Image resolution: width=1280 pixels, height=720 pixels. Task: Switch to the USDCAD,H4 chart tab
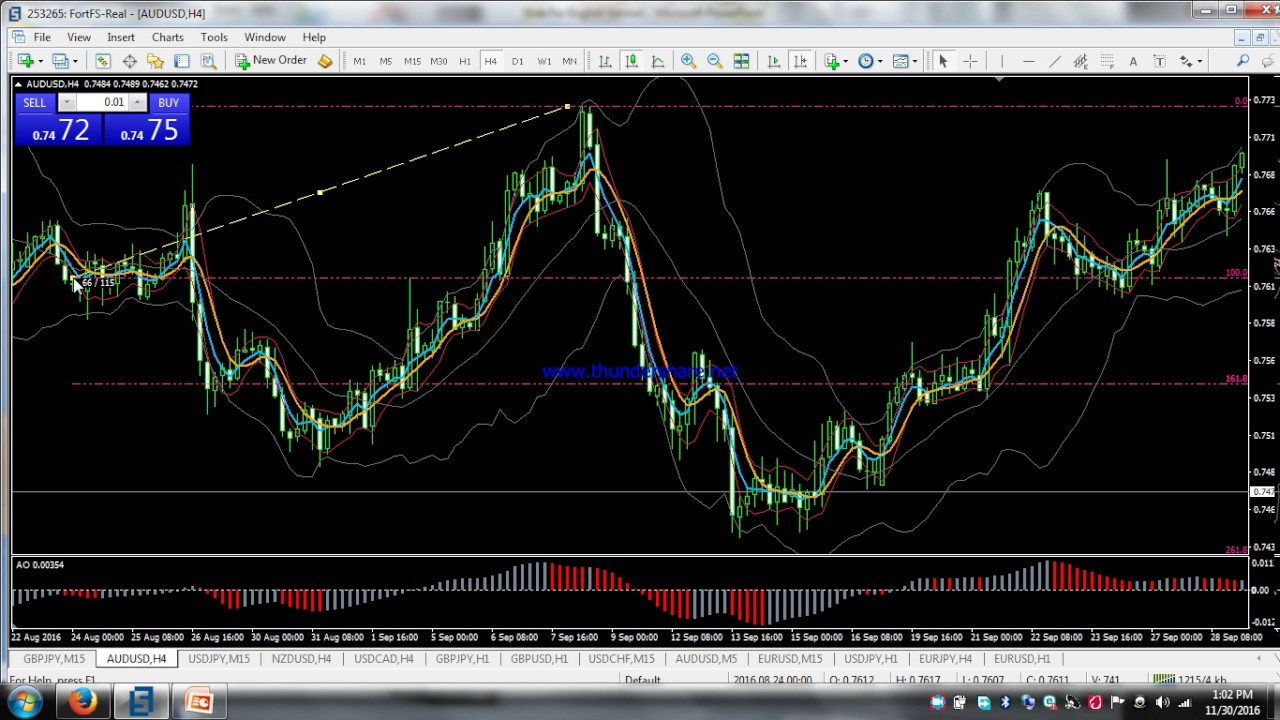(383, 659)
